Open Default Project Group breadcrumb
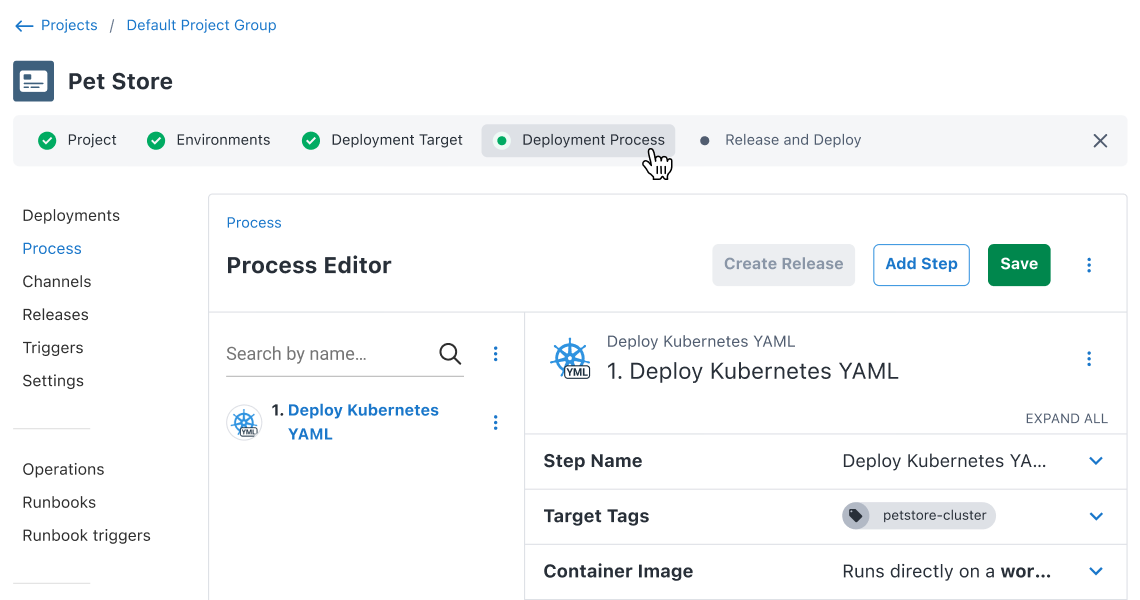The height and width of the screenshot is (600, 1140). pyautogui.click(x=201, y=25)
